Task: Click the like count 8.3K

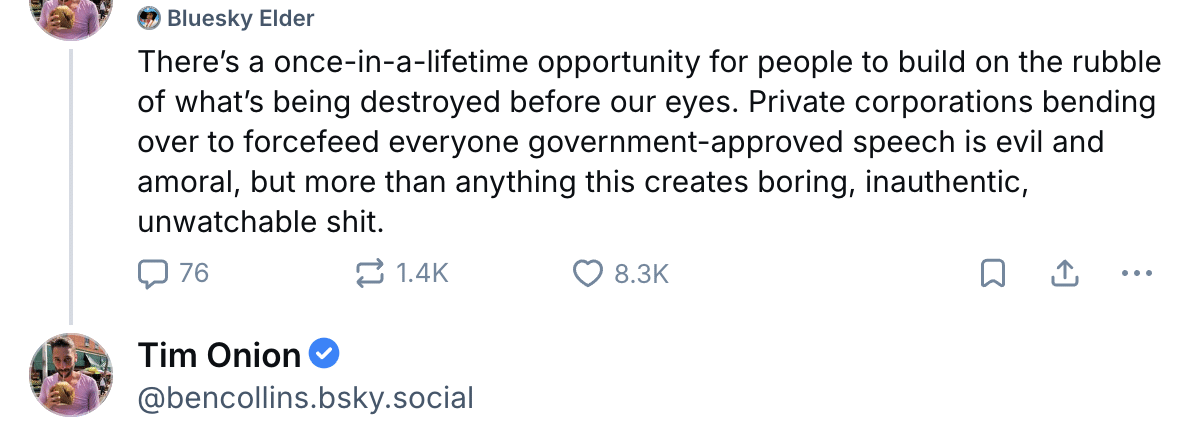Action: (641, 273)
